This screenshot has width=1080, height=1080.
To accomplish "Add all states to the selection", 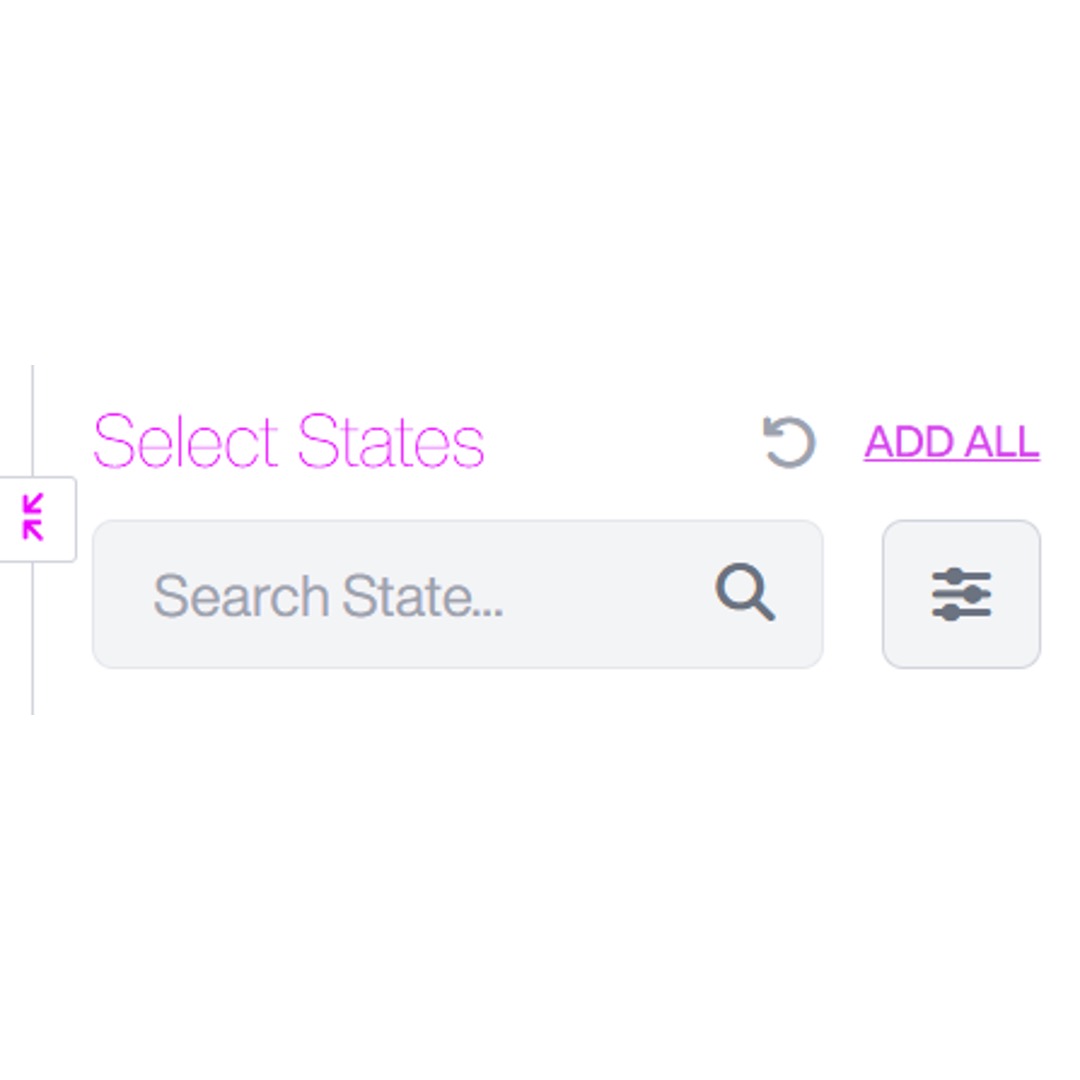I will pyautogui.click(x=951, y=442).
